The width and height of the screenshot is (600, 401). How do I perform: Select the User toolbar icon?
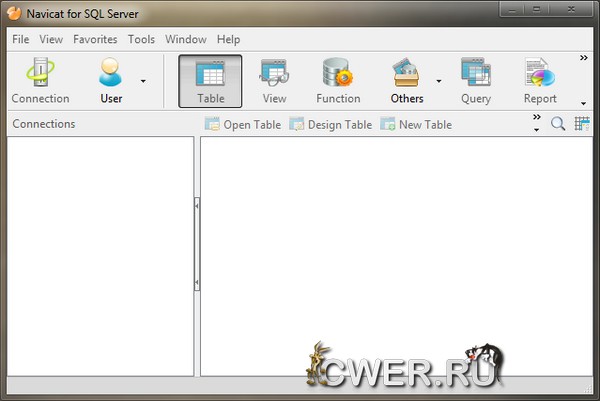[x=111, y=80]
